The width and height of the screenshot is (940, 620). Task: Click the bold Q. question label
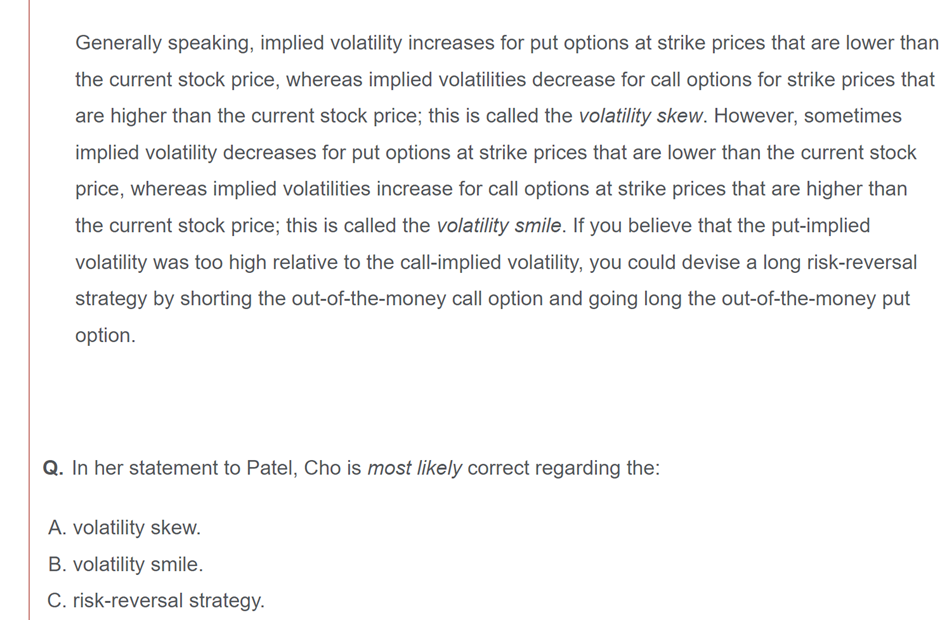53,468
